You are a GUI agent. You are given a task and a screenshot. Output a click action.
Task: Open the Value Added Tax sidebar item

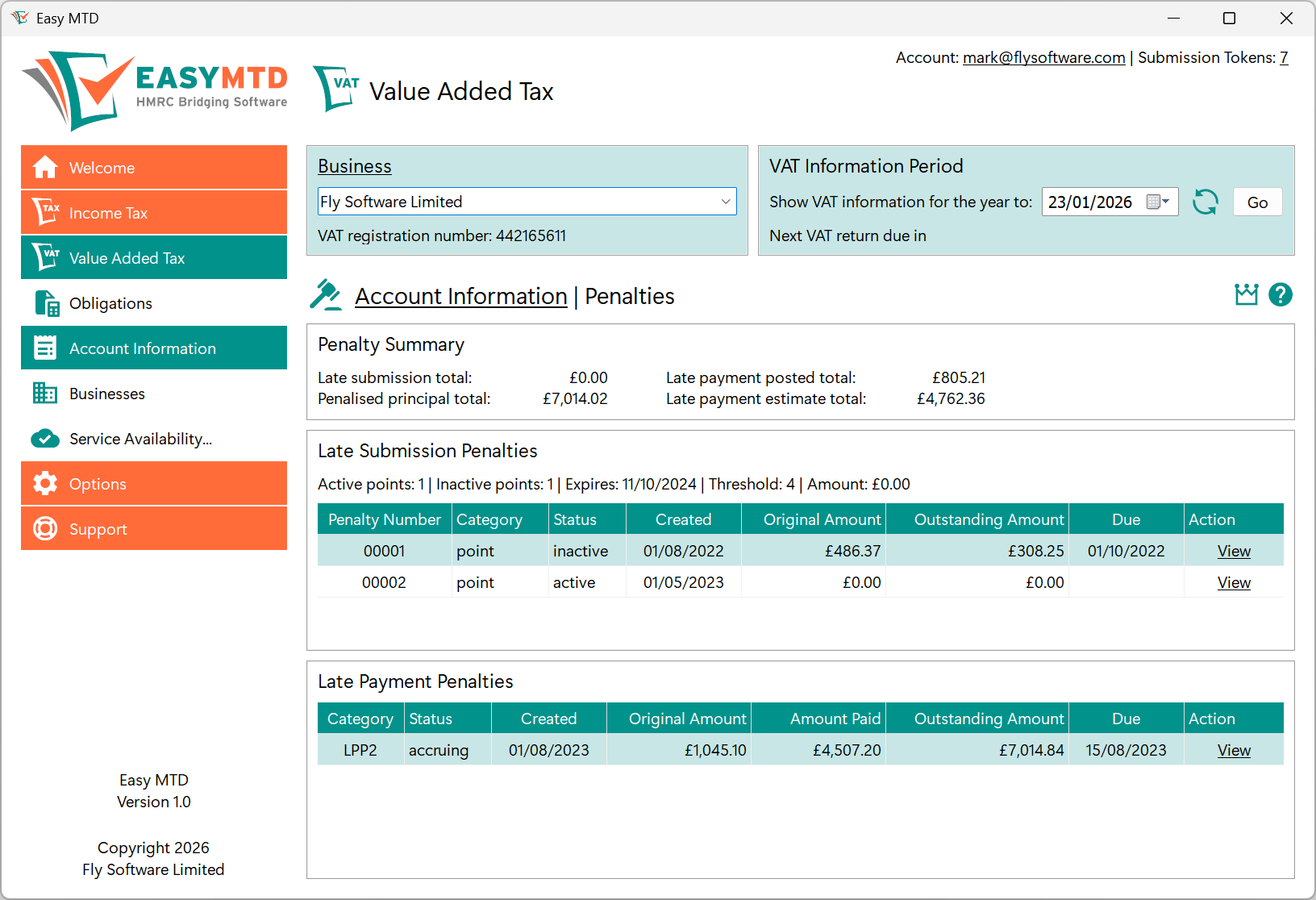(x=154, y=258)
